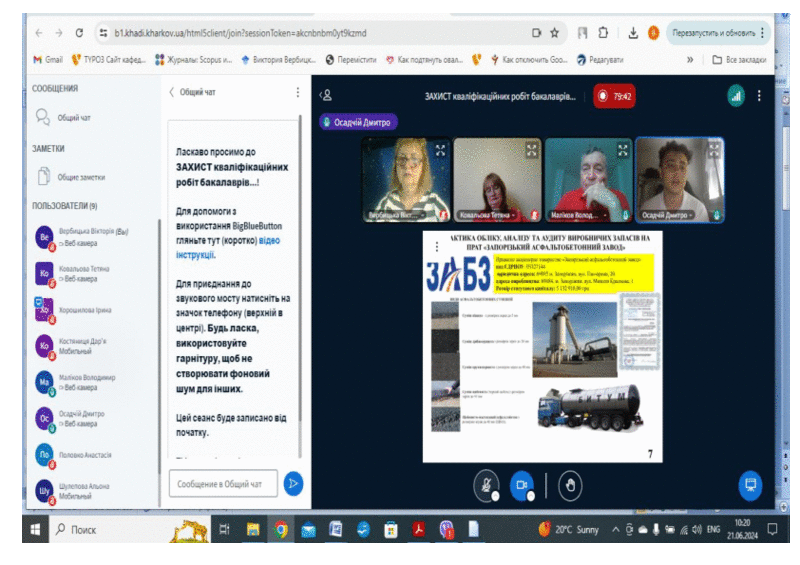Screen dimensions: 800x565
Task: Open meeting options three-dots menu
Action: [x=759, y=96]
